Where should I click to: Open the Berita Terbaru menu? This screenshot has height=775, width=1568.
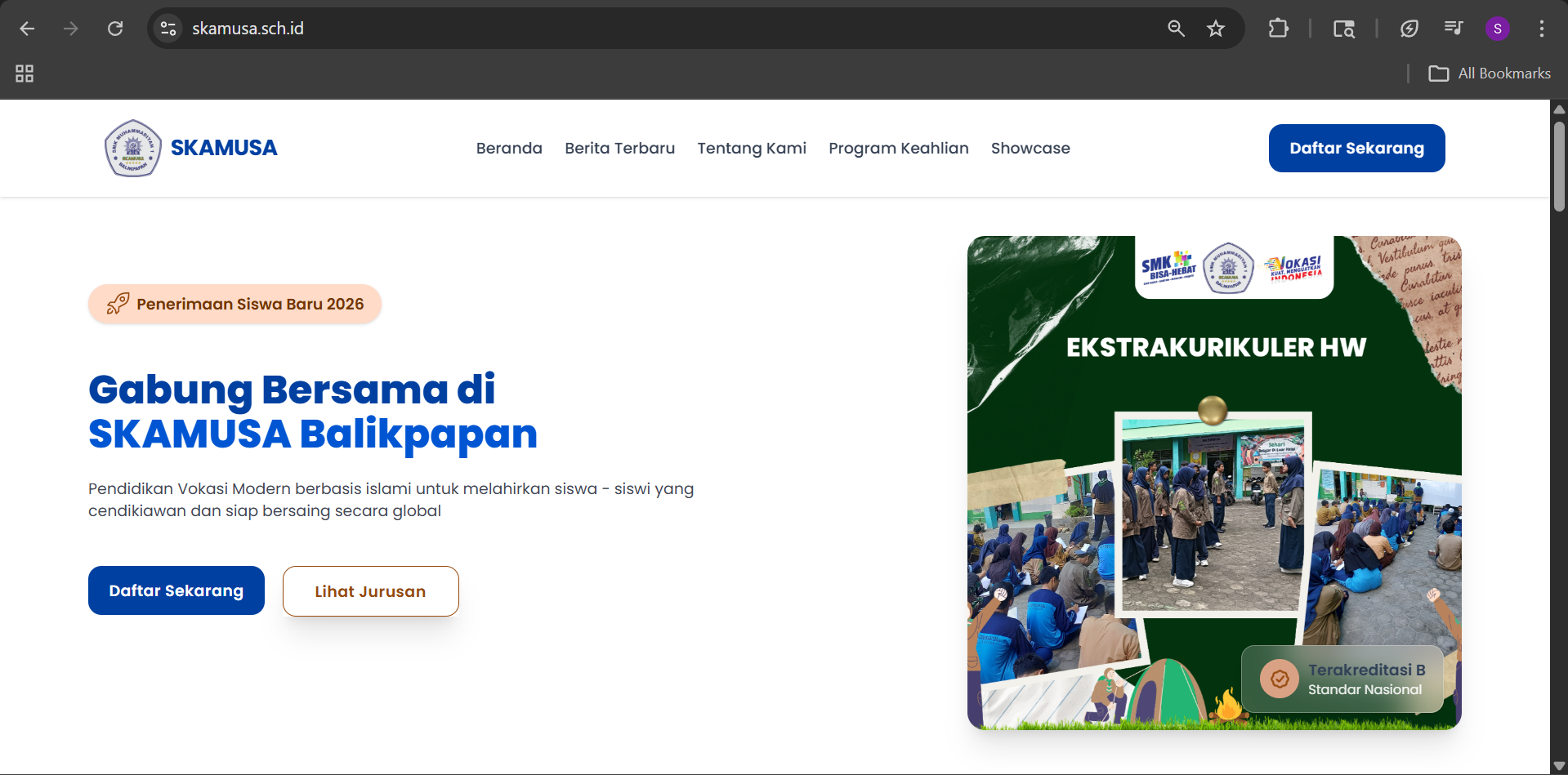click(619, 148)
